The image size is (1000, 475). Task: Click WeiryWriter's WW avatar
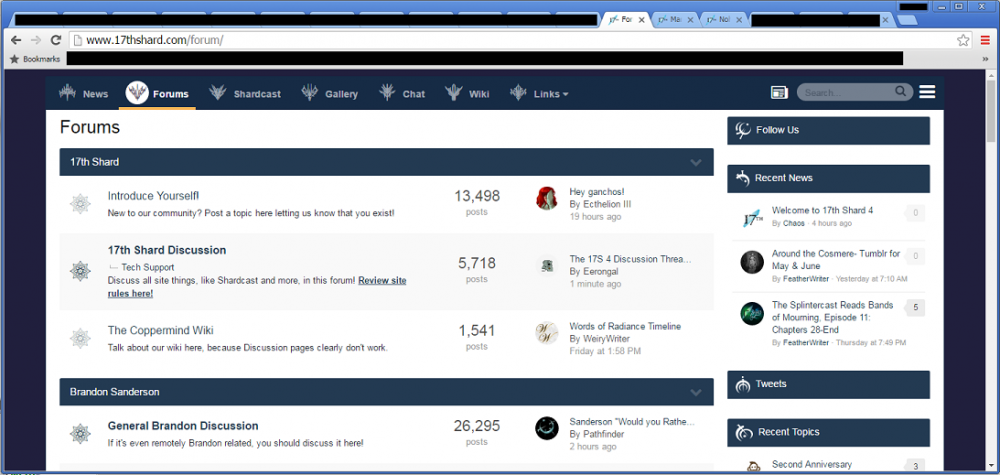(547, 333)
